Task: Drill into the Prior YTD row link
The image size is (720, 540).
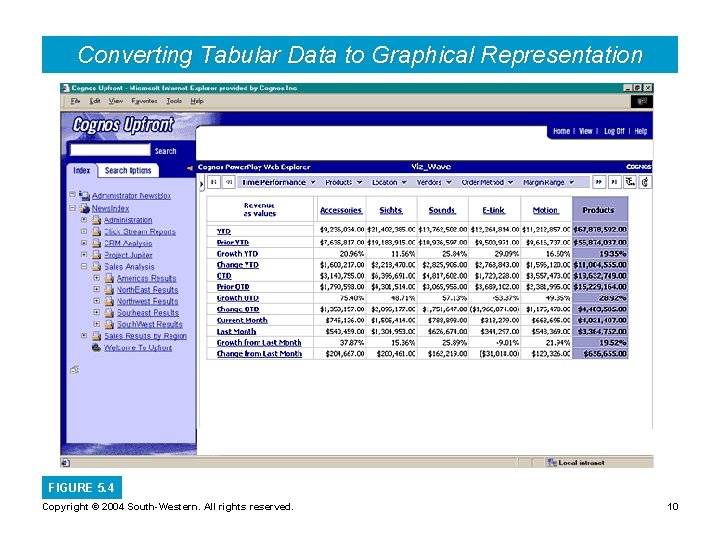Action: (x=233, y=242)
